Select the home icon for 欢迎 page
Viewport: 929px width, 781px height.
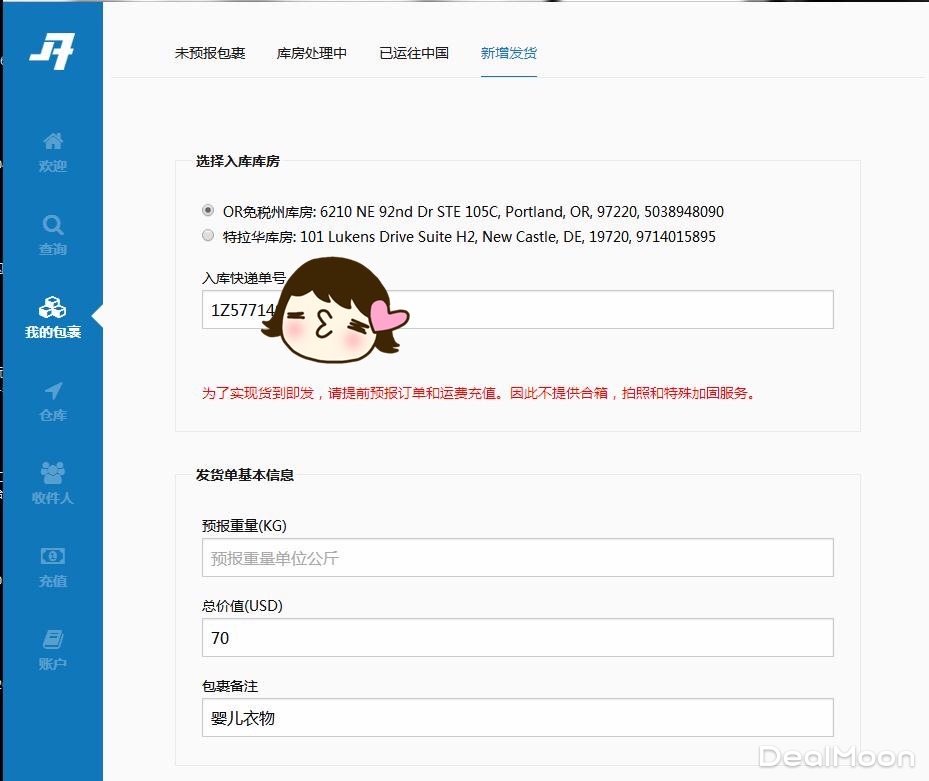[52, 141]
